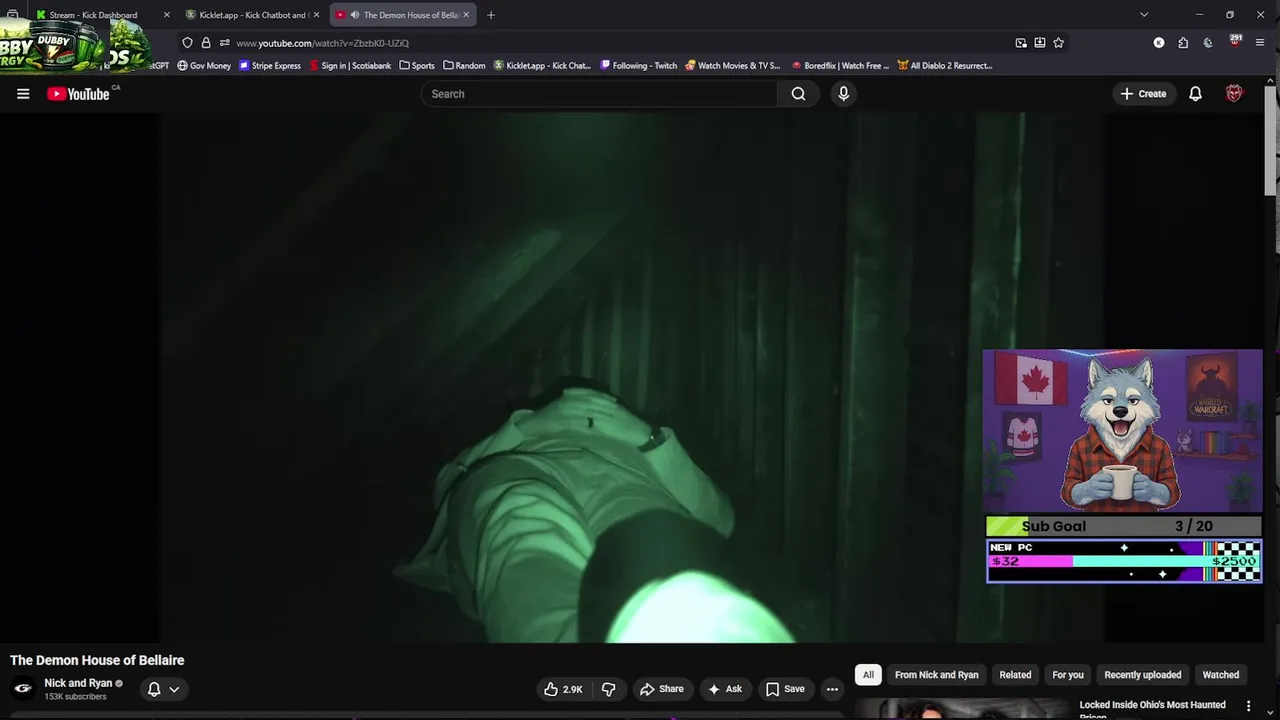Click the YouTube search input field
Viewport: 1280px width, 720px height.
tap(599, 94)
